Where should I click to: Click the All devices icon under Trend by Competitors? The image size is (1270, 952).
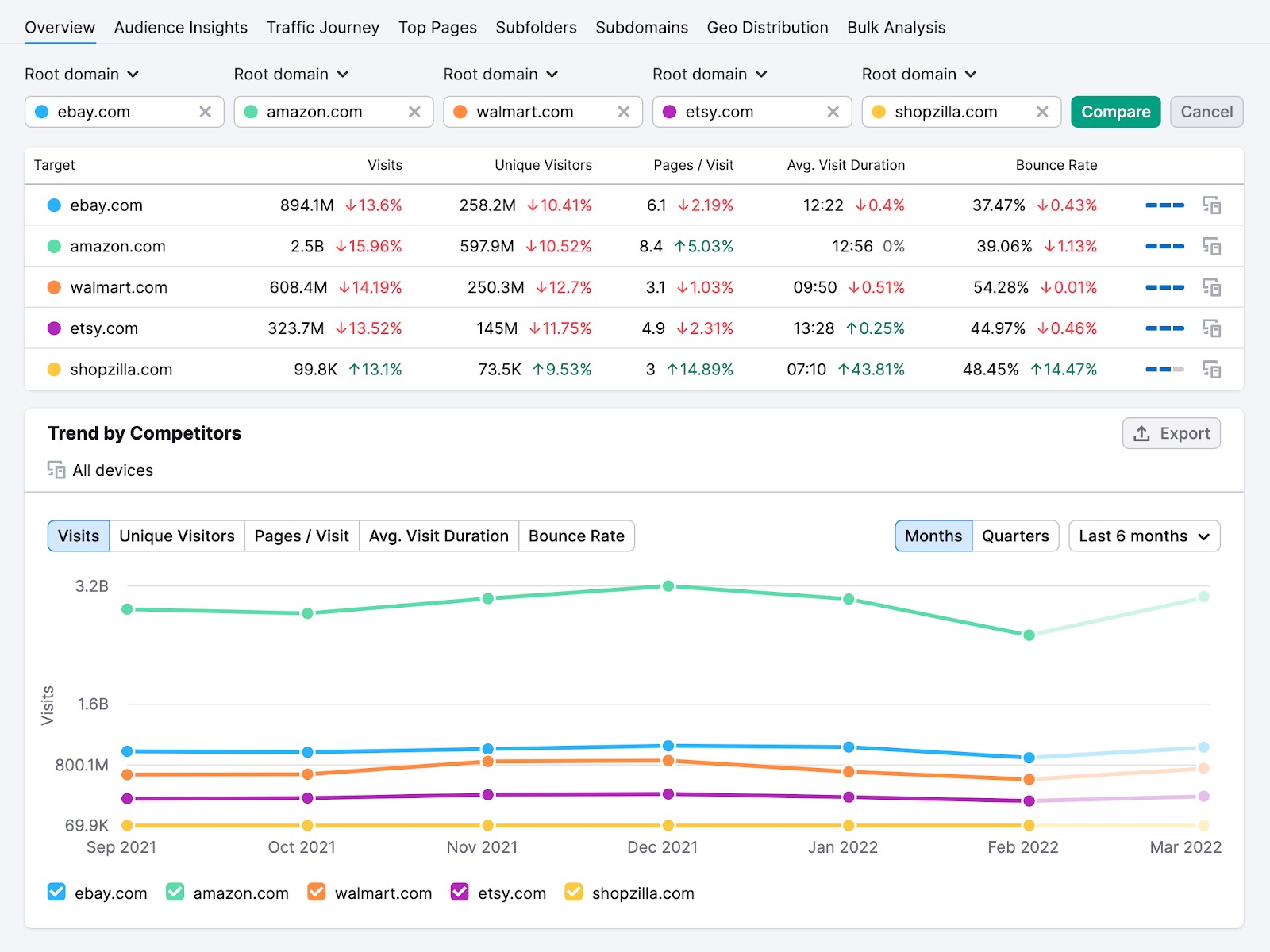tap(56, 470)
